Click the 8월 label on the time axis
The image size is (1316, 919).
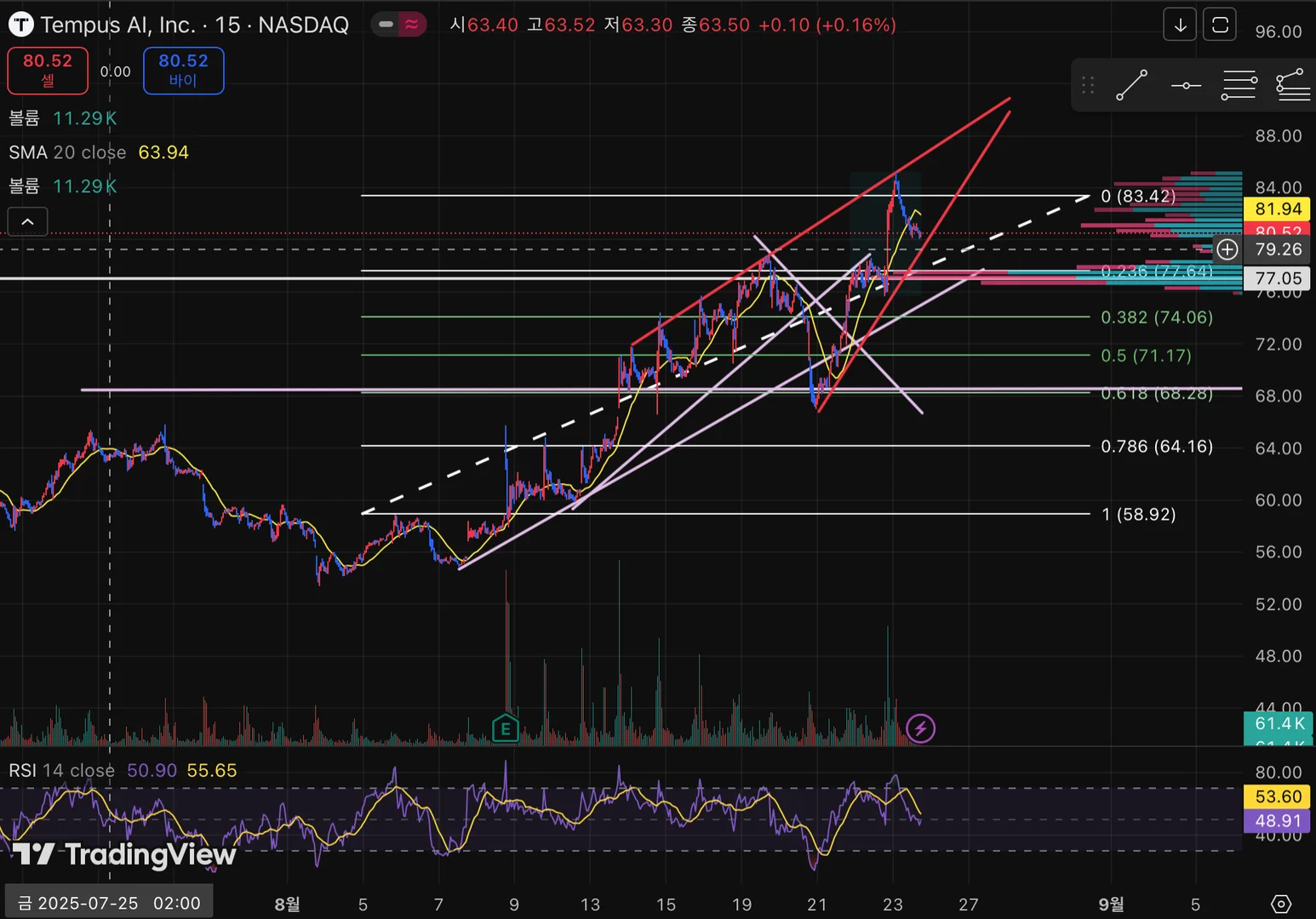pyautogui.click(x=287, y=905)
